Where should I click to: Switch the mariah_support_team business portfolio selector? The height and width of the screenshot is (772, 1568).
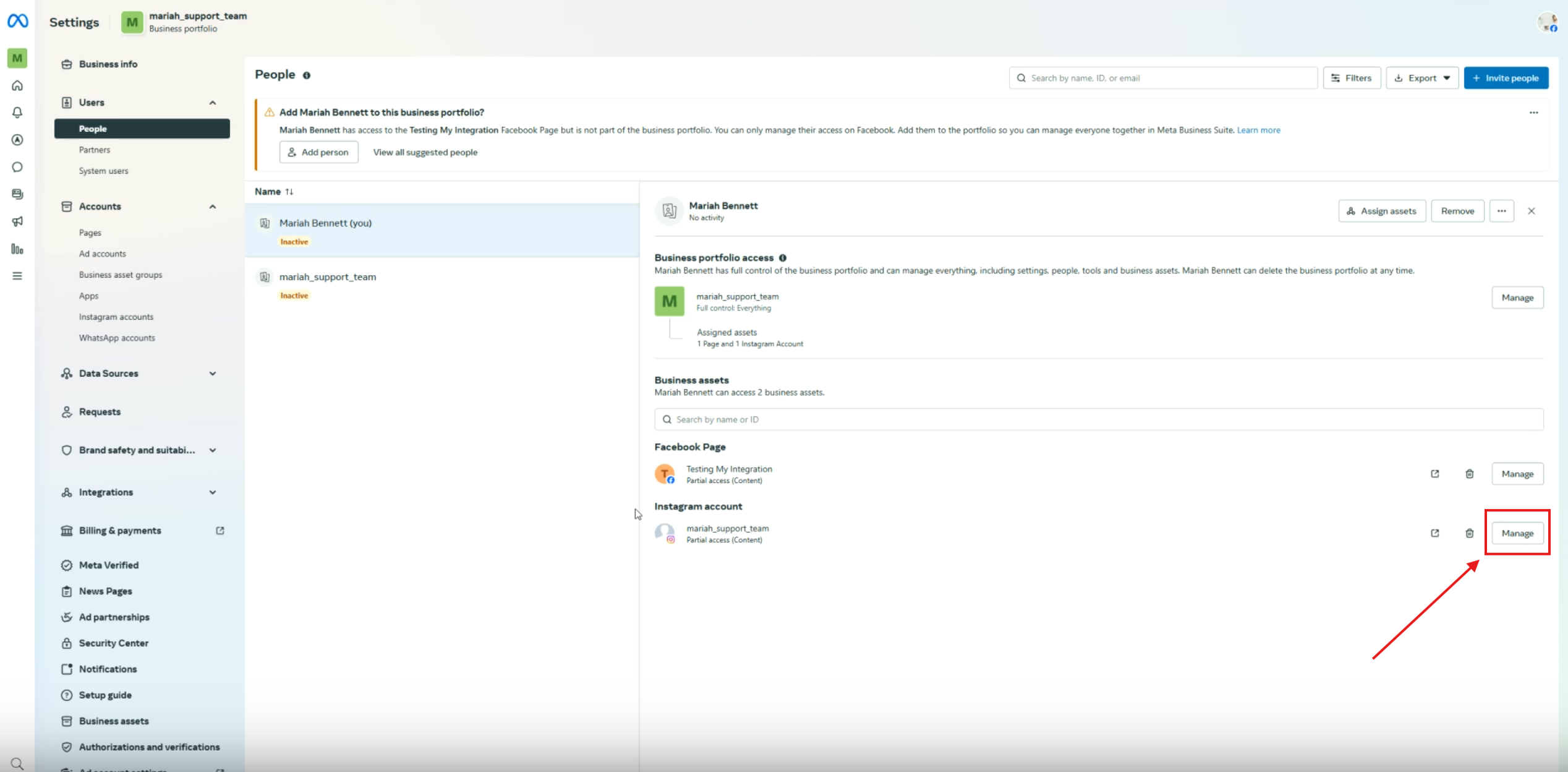pyautogui.click(x=184, y=22)
